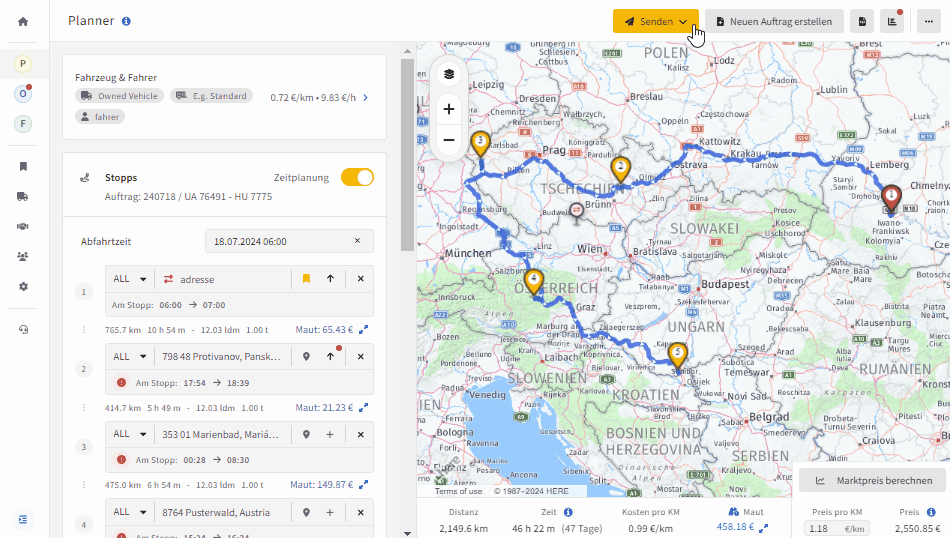
Task: Open ALL dropdown on stop 1
Action: pos(130,279)
